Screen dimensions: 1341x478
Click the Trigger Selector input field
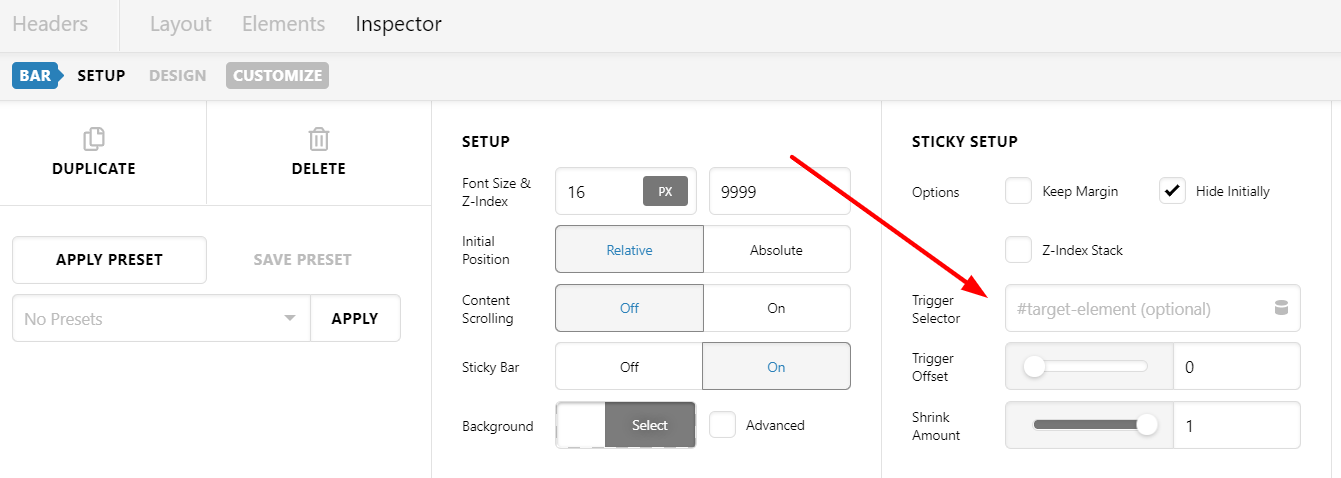(1153, 308)
